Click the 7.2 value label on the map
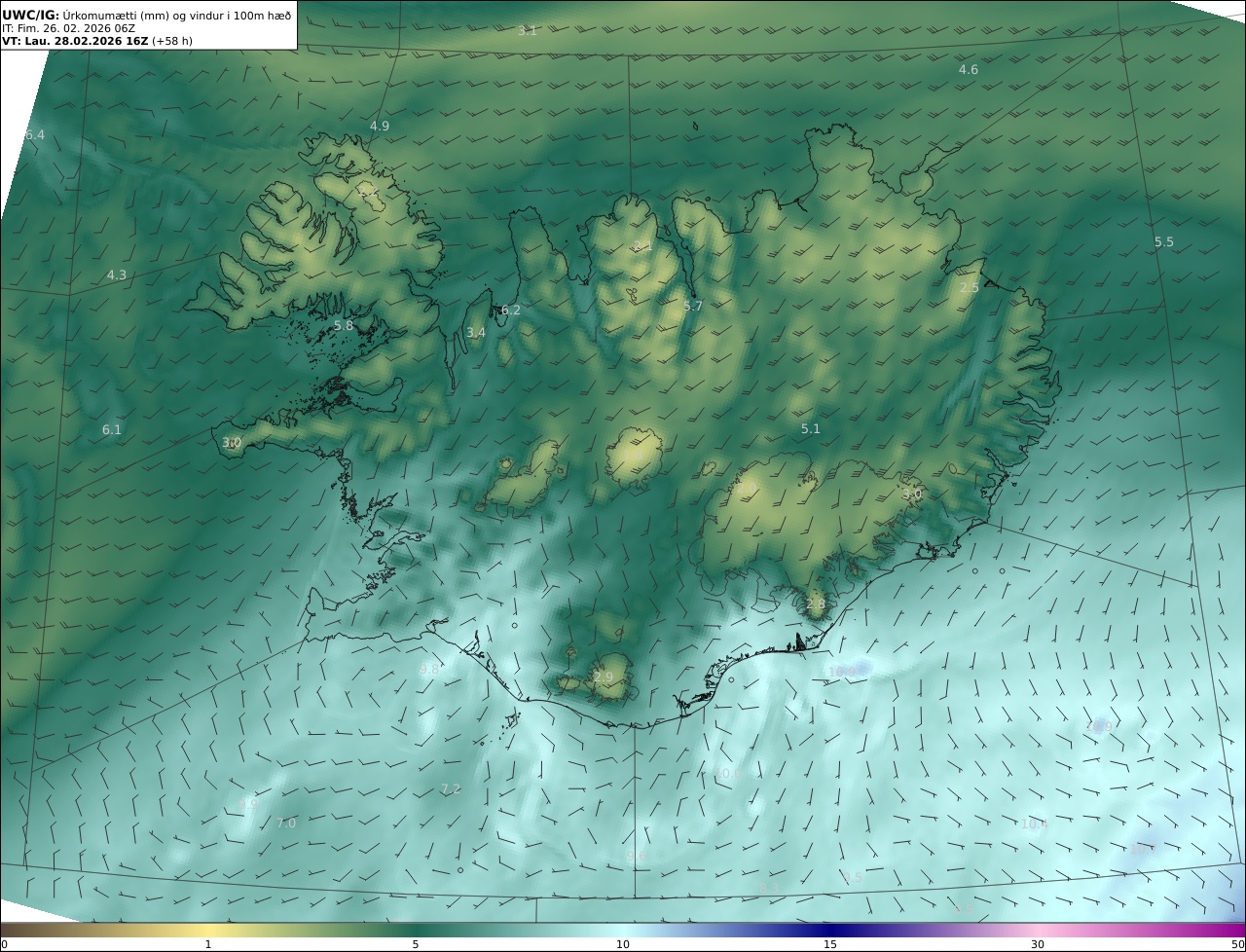The height and width of the screenshot is (952, 1246). point(450,788)
